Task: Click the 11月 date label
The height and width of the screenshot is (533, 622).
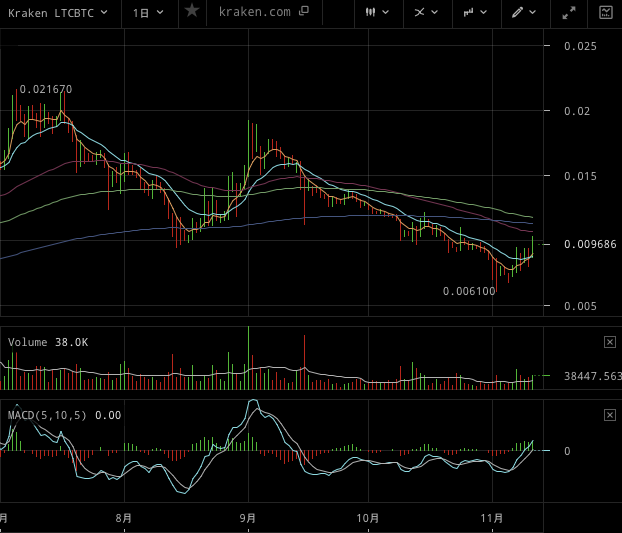Action: (x=492, y=518)
